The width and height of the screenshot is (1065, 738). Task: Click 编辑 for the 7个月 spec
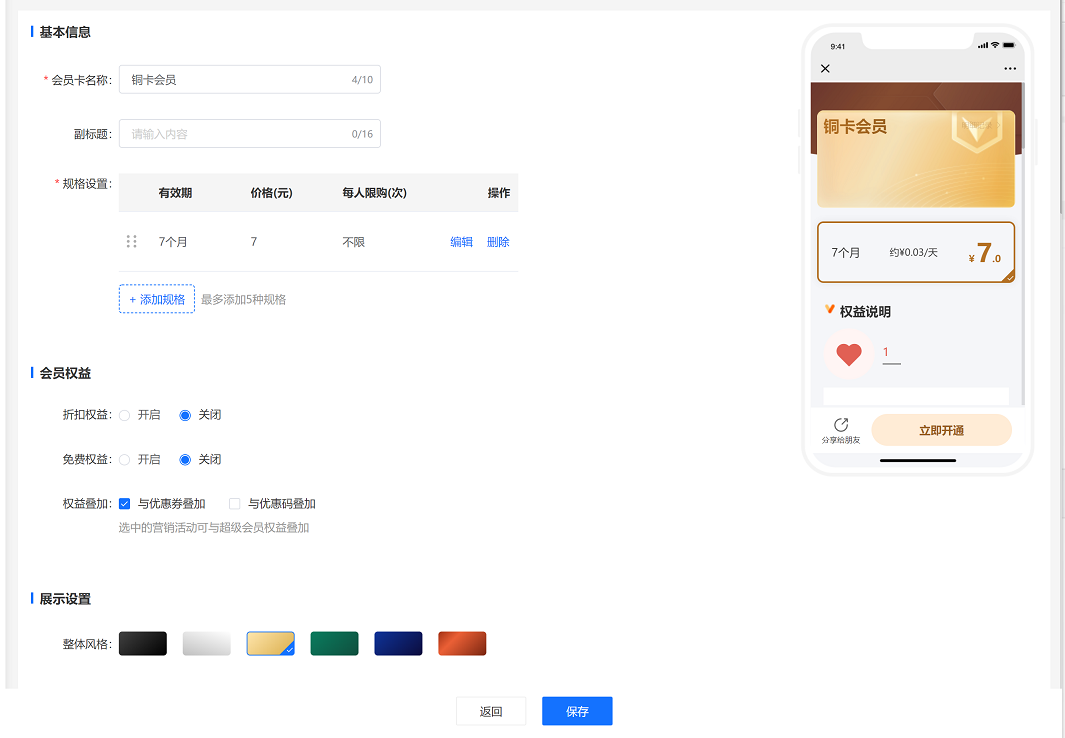coord(461,242)
